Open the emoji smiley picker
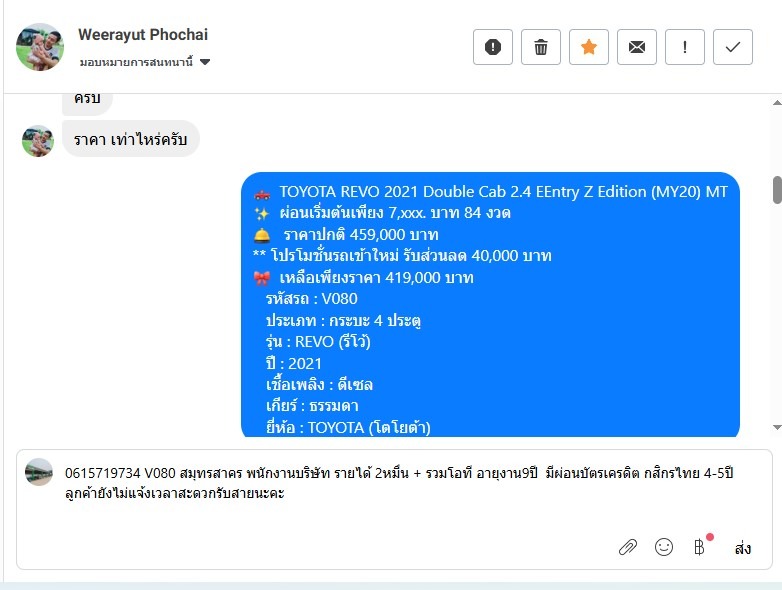 pyautogui.click(x=664, y=547)
